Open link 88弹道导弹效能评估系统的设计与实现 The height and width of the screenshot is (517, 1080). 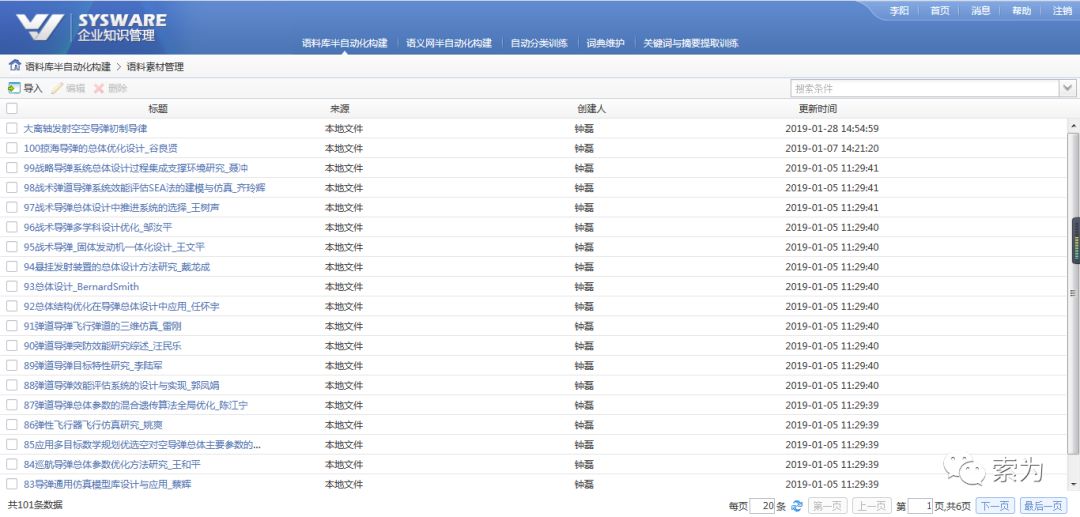[x=121, y=386]
